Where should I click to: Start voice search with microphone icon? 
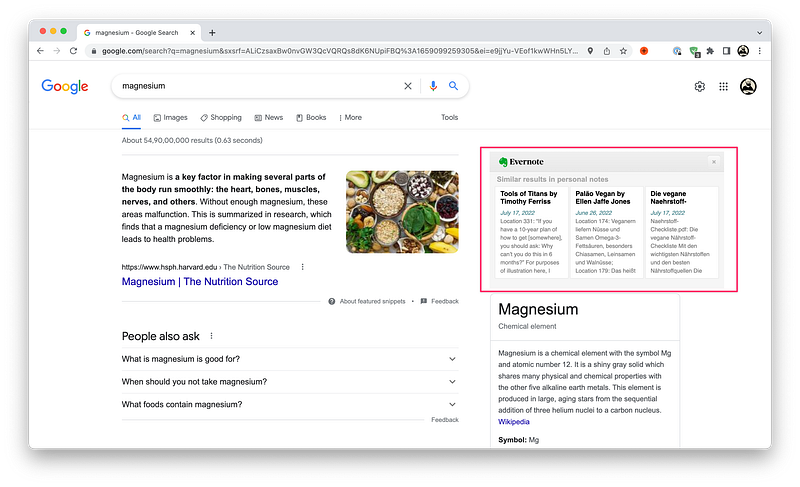tap(433, 86)
